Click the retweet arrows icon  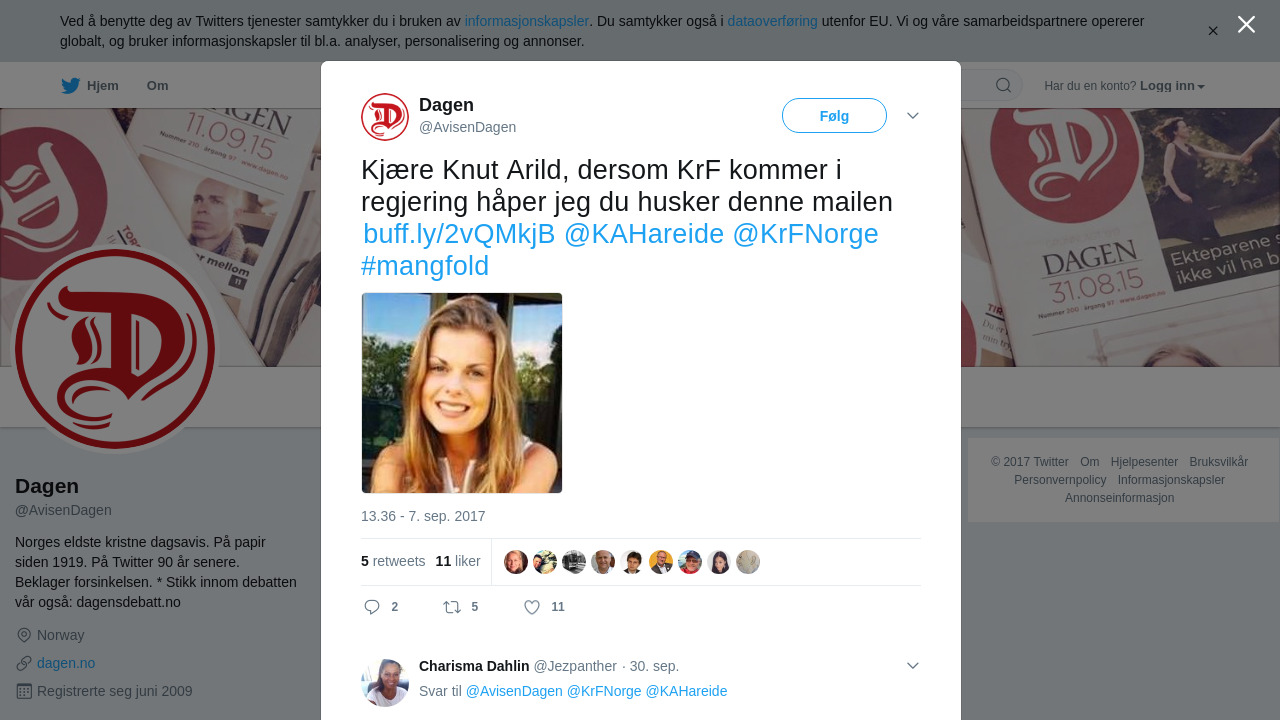[452, 607]
